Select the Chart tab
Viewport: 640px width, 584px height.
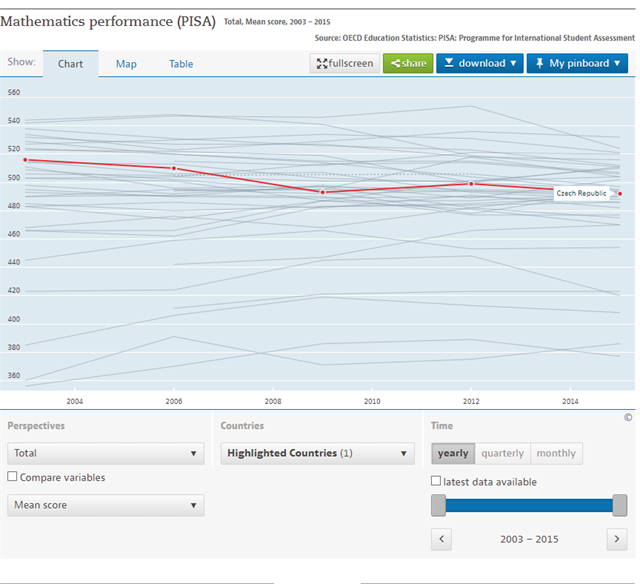tap(70, 64)
